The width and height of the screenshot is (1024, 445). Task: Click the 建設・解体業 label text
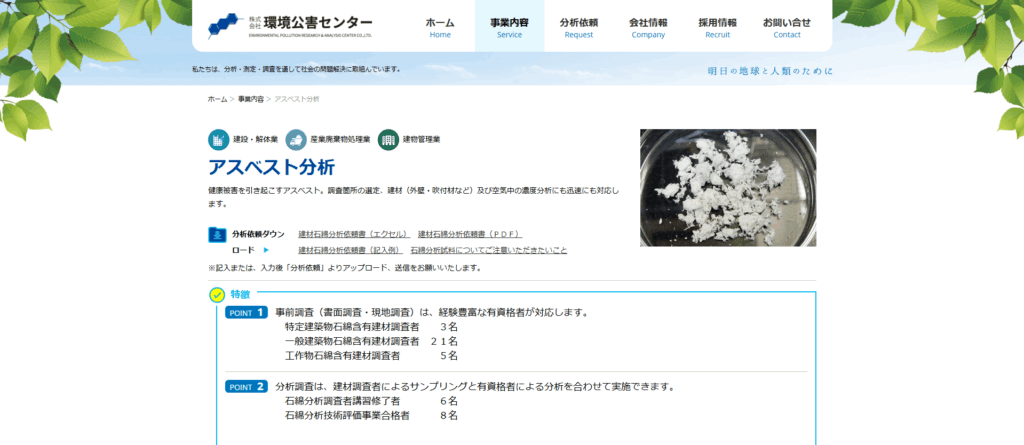pyautogui.click(x=255, y=140)
